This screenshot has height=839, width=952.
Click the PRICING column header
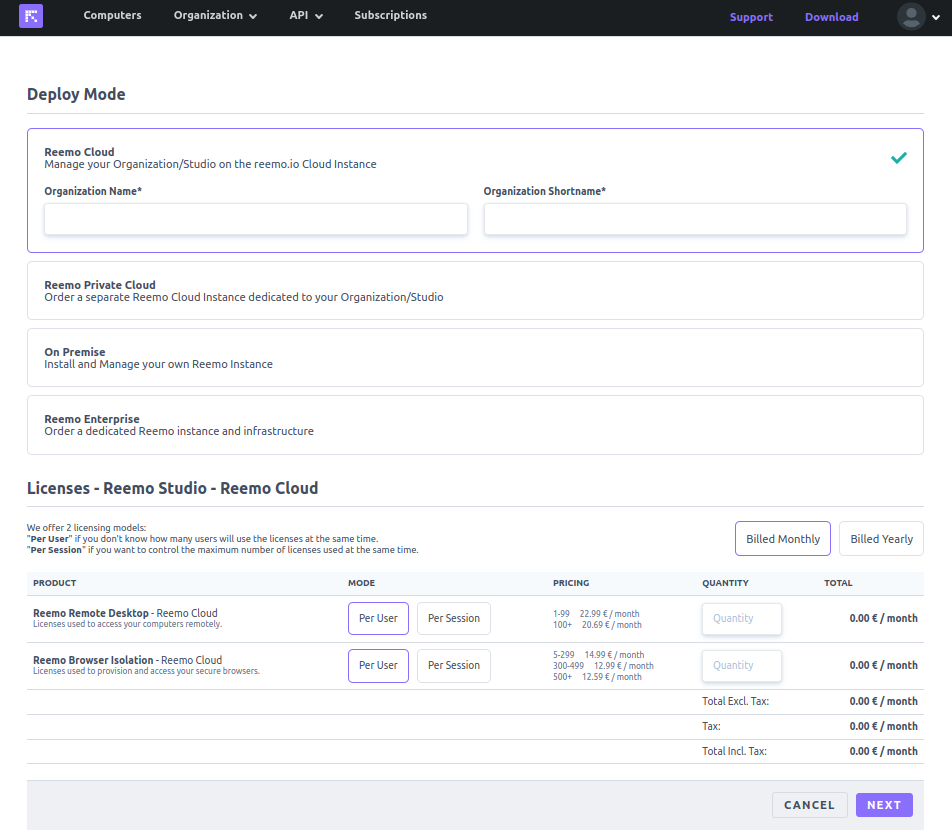coord(571,583)
